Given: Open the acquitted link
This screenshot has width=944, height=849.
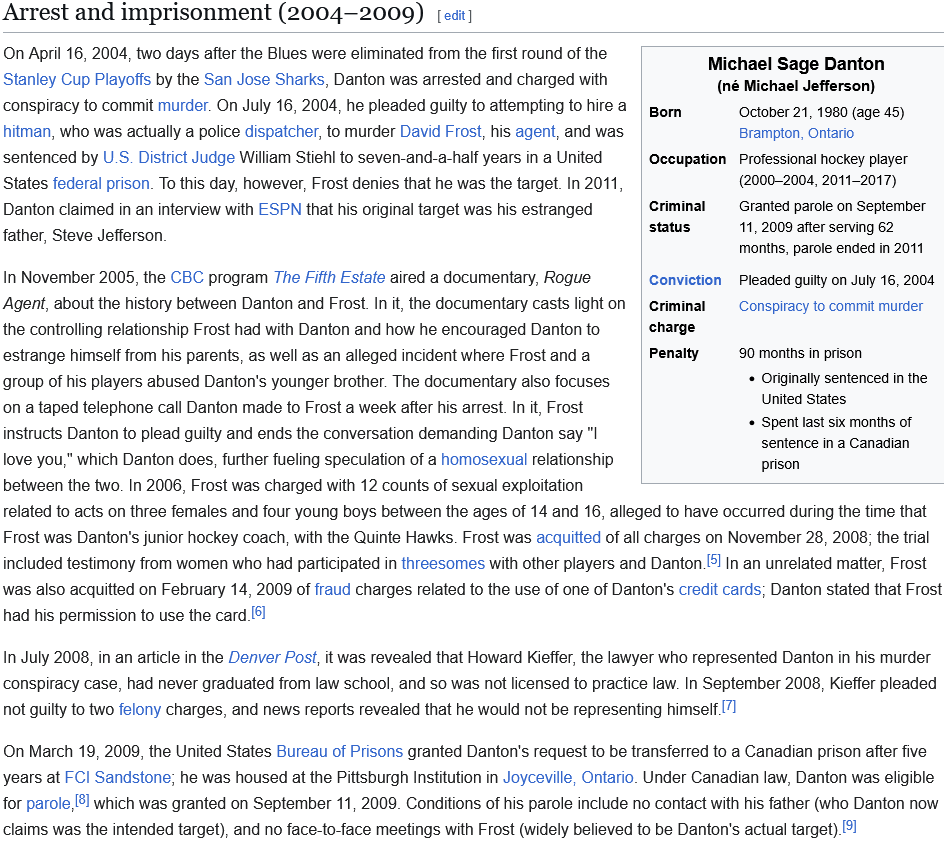Looking at the screenshot, I should (x=568, y=537).
